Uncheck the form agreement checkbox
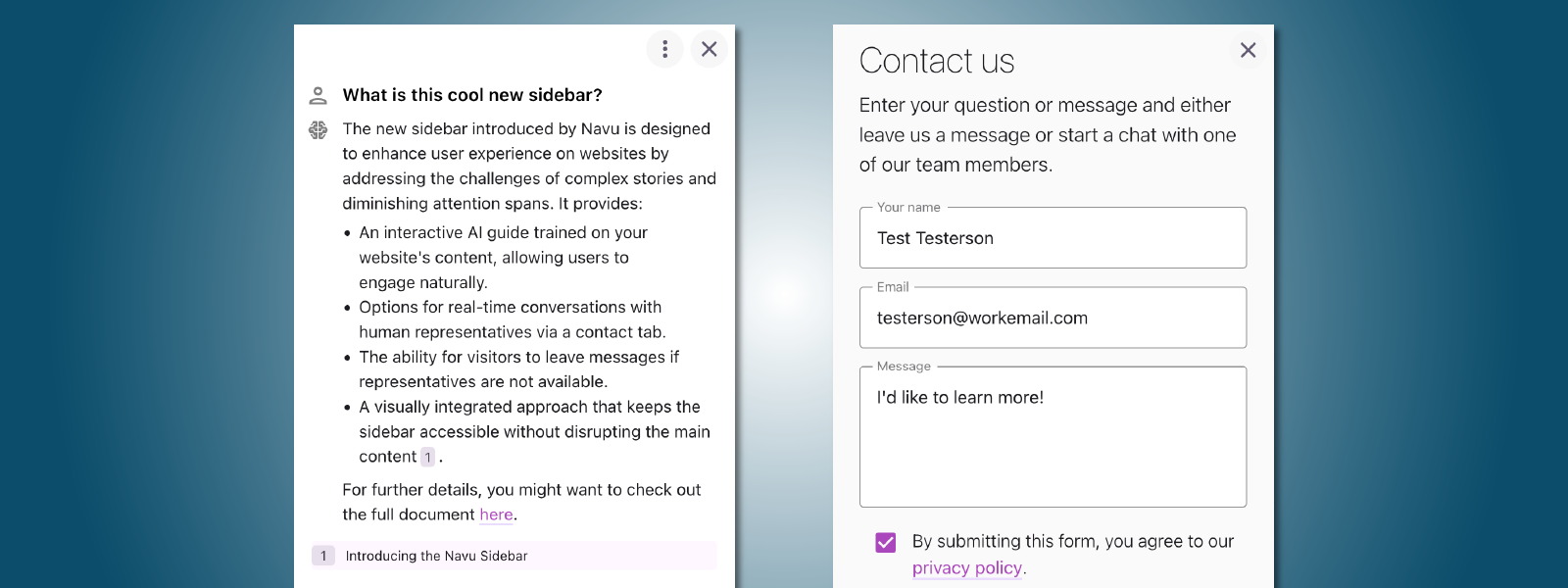Viewport: 1568px width, 588px height. click(886, 542)
